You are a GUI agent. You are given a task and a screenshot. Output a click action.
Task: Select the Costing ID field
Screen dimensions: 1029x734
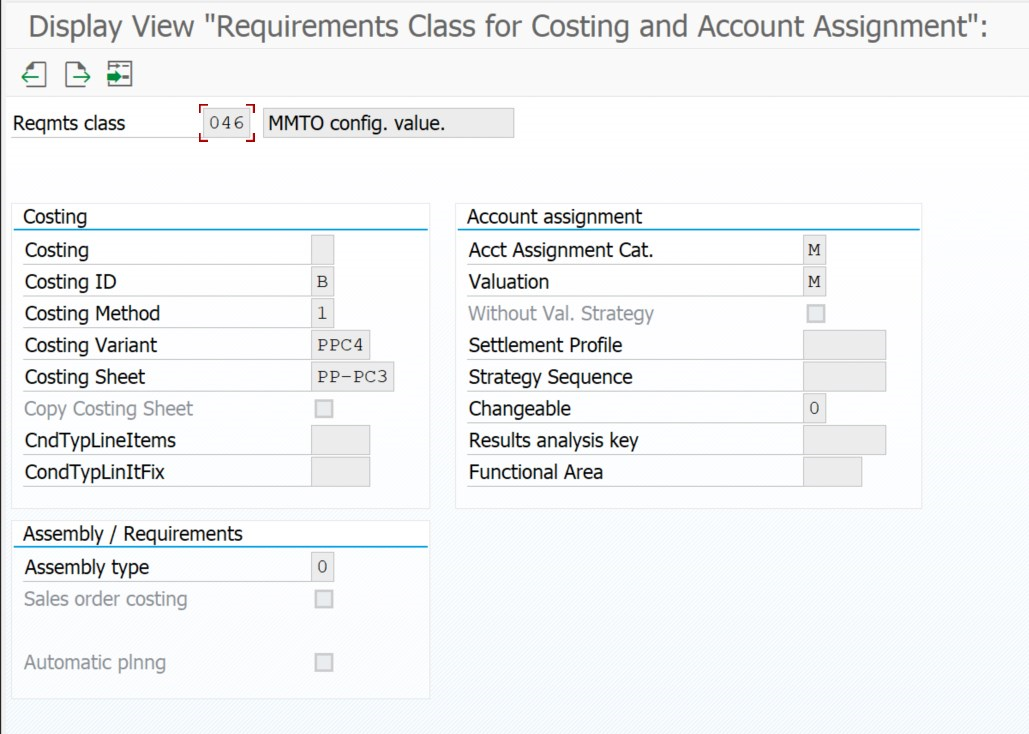click(x=322, y=282)
